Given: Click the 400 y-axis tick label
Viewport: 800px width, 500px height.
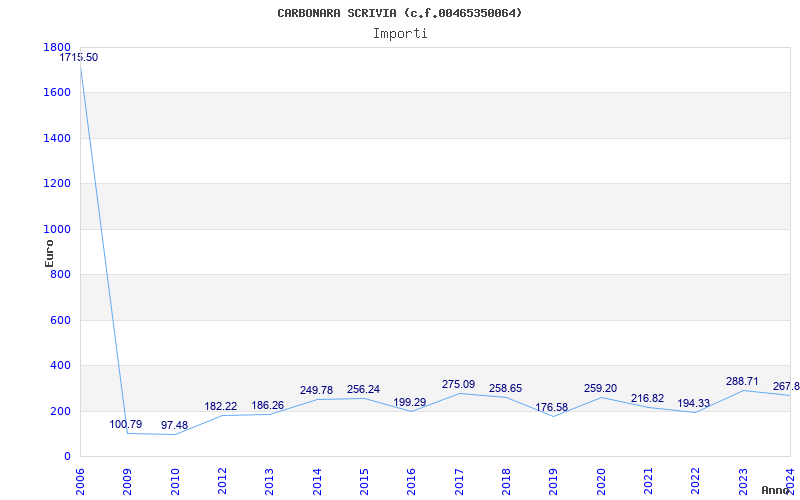Looking at the screenshot, I should click(60, 366).
